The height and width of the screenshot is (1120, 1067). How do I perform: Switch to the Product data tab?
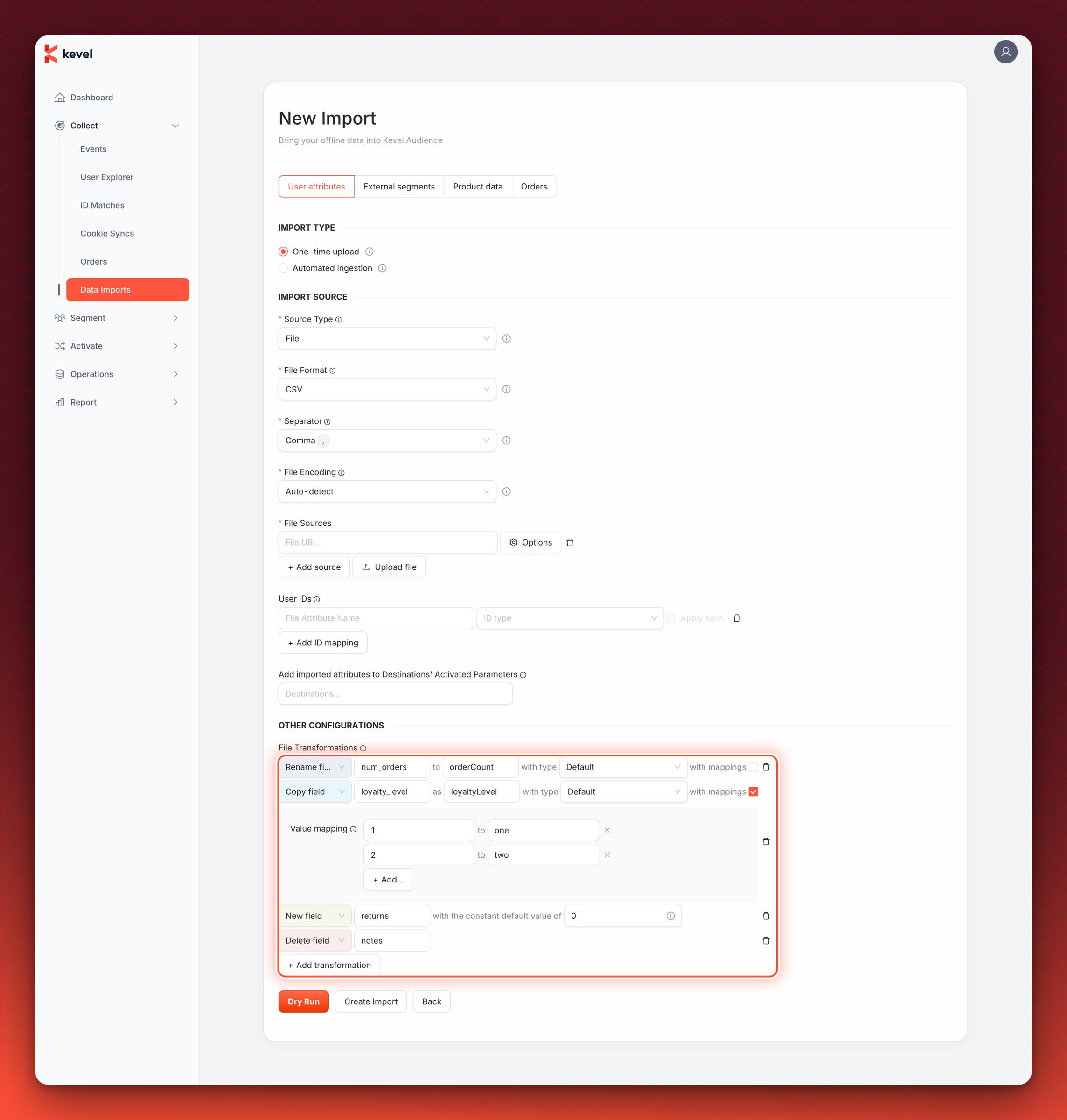478,187
